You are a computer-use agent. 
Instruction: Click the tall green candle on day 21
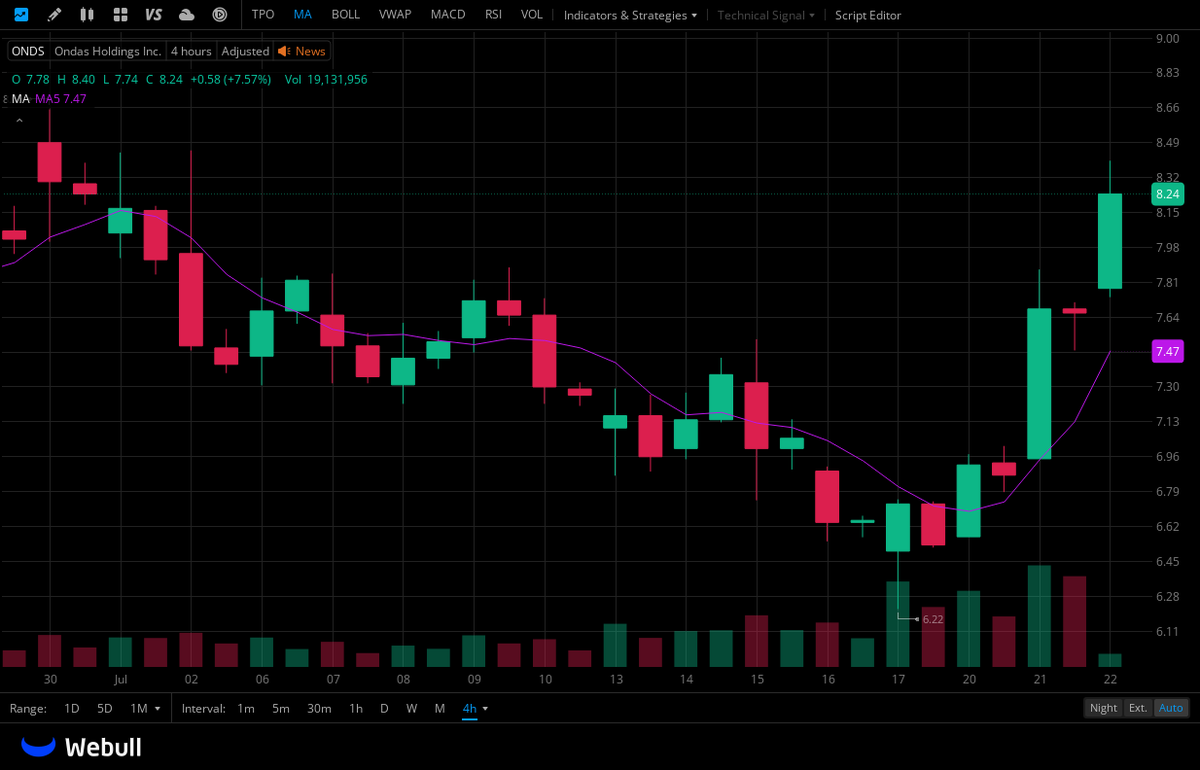tap(1039, 383)
